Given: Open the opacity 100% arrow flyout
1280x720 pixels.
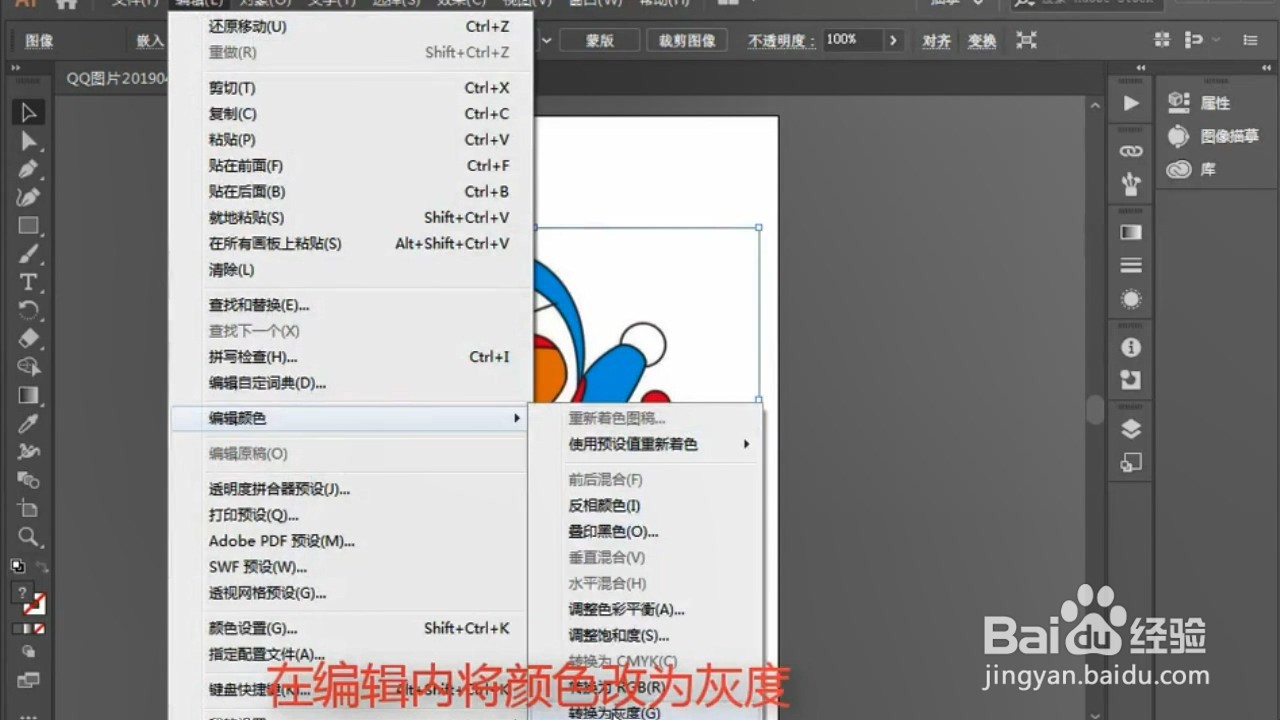Looking at the screenshot, I should coord(893,40).
